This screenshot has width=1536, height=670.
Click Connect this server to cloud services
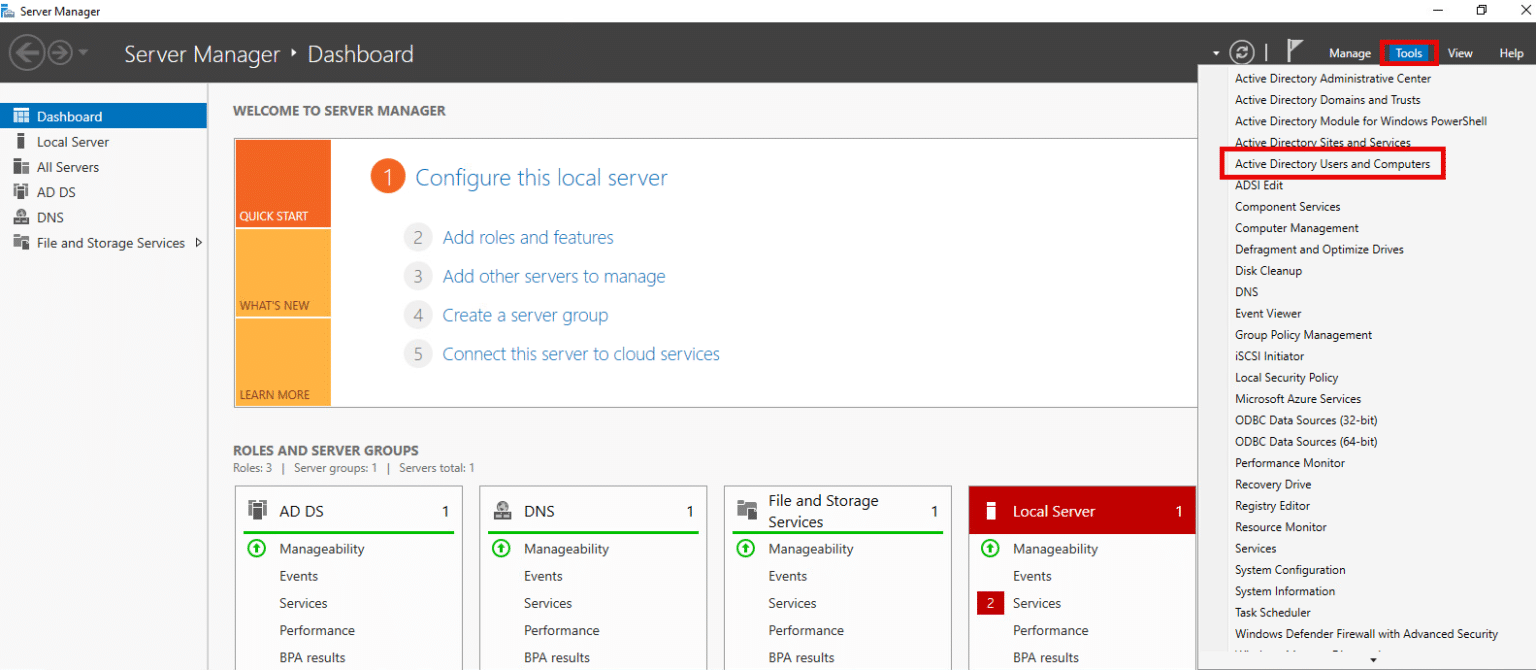[580, 353]
